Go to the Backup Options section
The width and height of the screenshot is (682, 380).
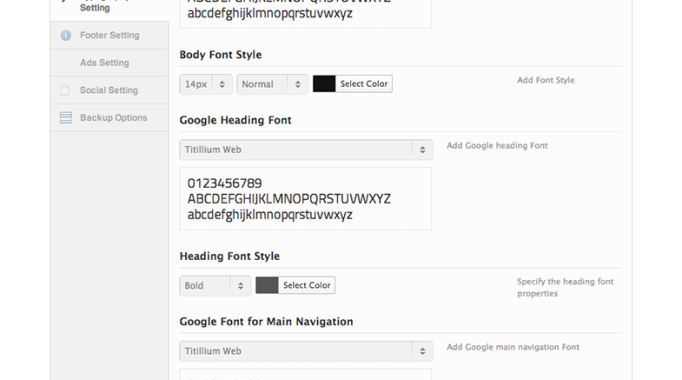point(110,117)
